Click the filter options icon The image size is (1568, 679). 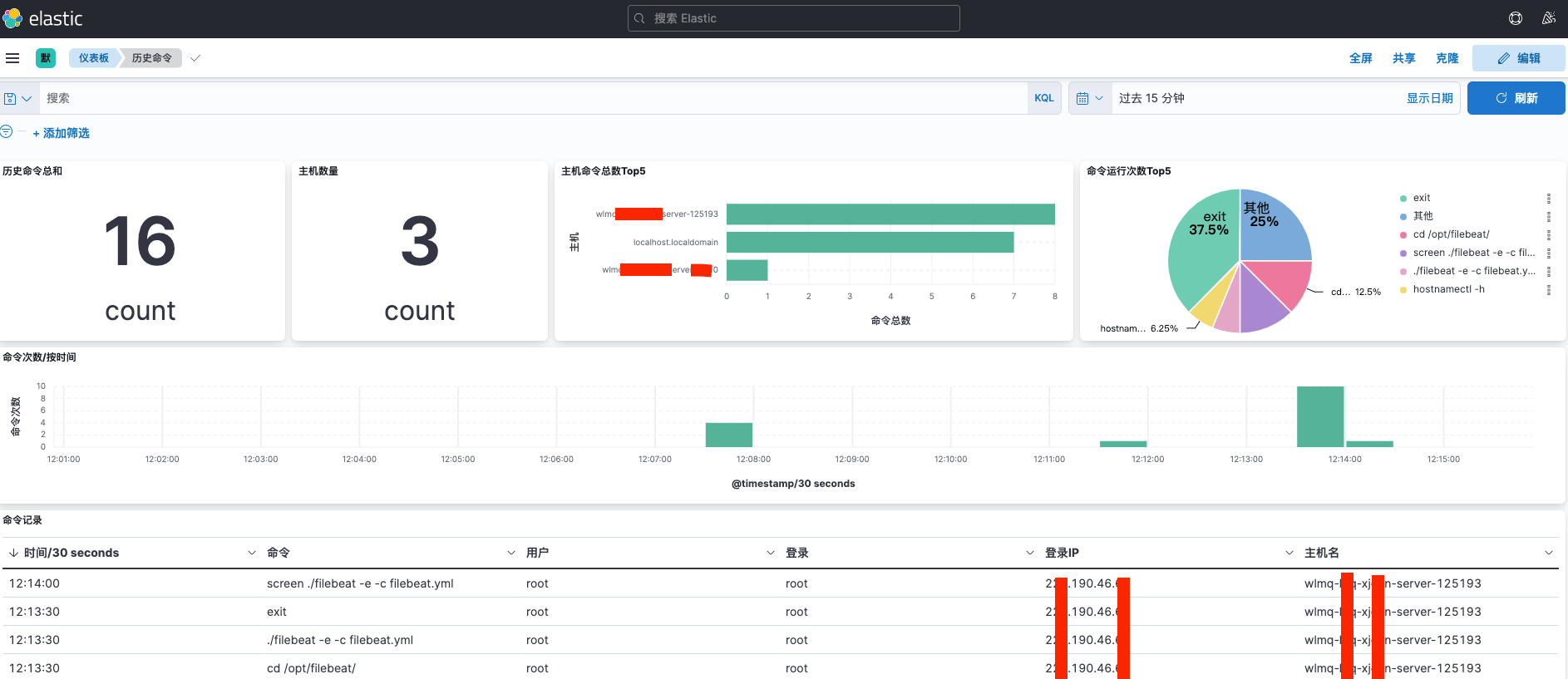click(x=7, y=131)
